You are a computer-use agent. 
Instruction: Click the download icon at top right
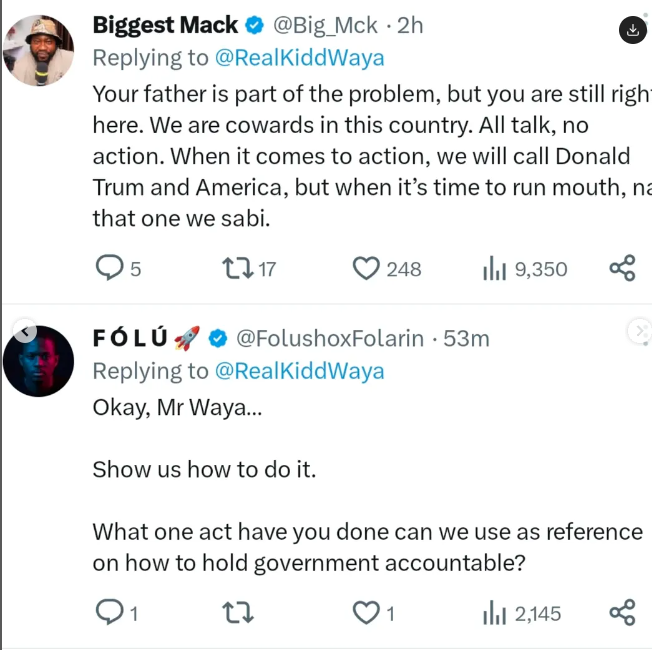[x=632, y=30]
